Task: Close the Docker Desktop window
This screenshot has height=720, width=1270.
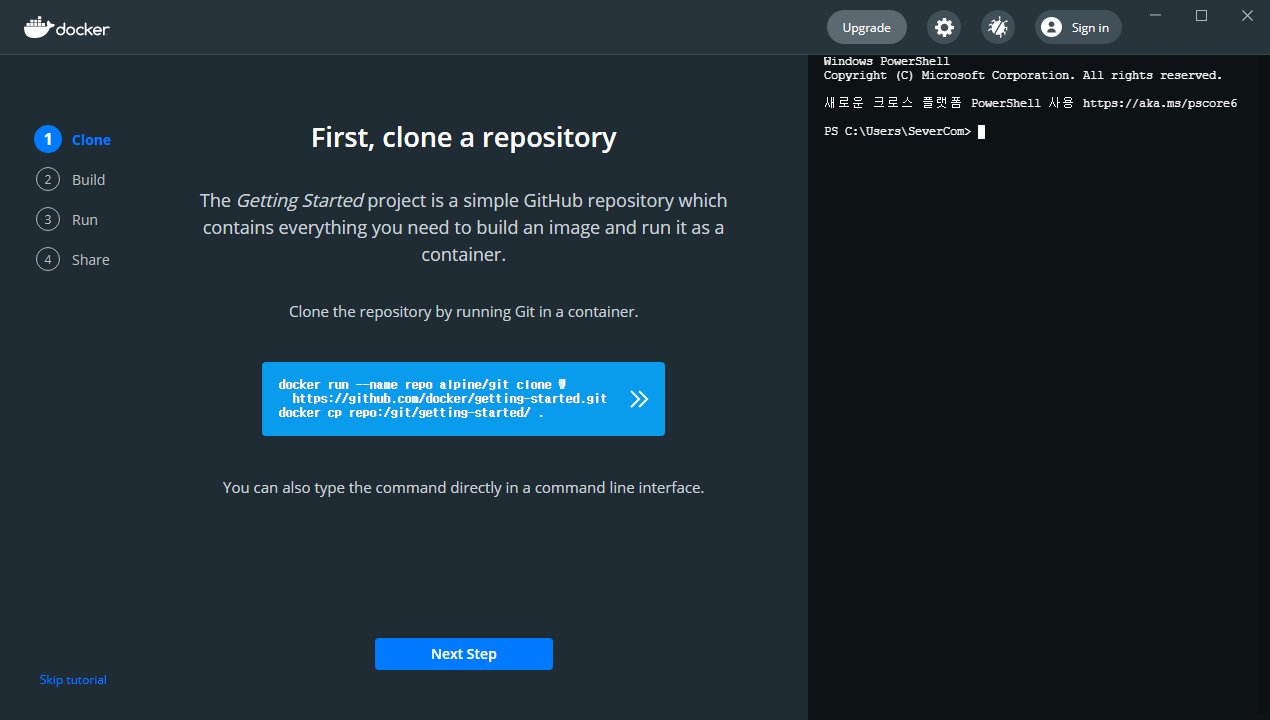Action: [1248, 15]
